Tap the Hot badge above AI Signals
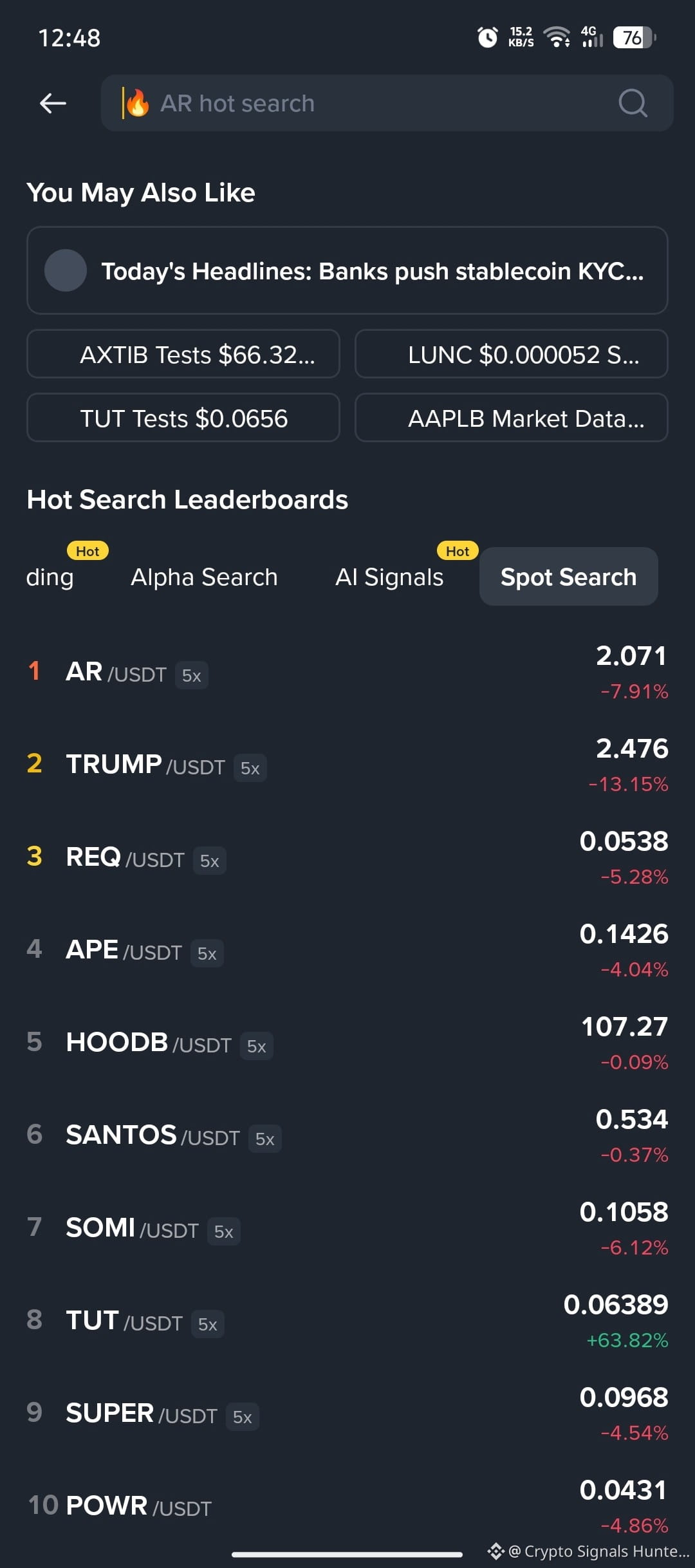This screenshot has height=1568, width=695. click(x=458, y=551)
